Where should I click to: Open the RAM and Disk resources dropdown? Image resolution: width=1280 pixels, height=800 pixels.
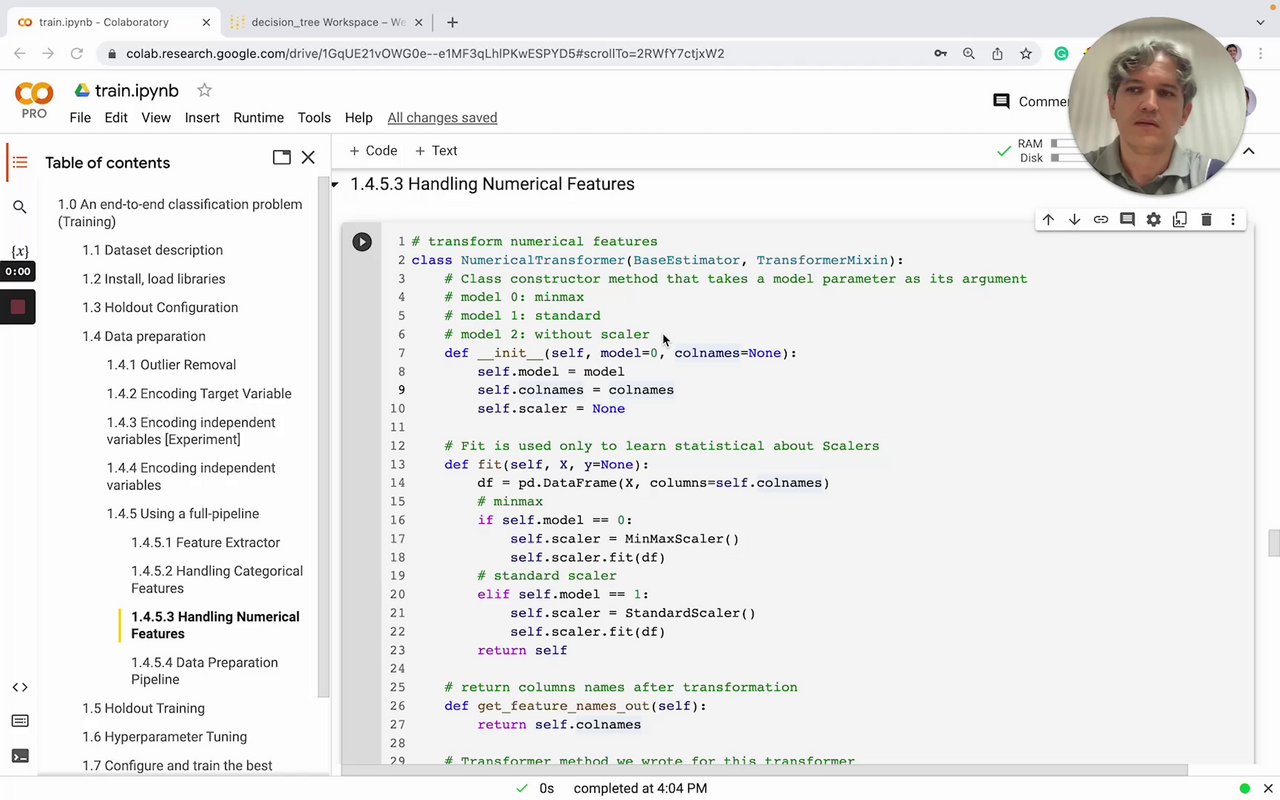coord(1040,151)
